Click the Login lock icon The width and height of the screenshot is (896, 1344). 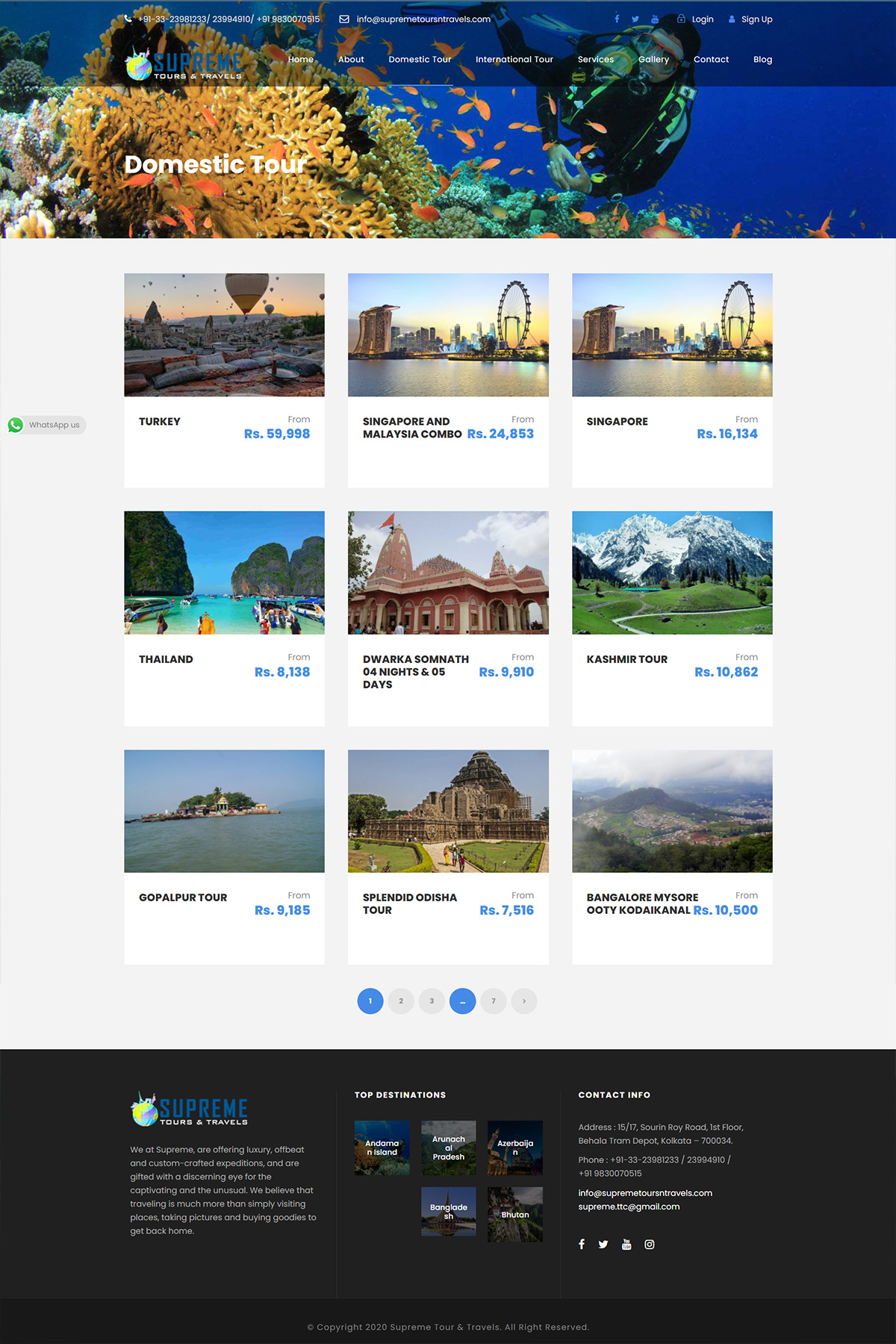681,19
